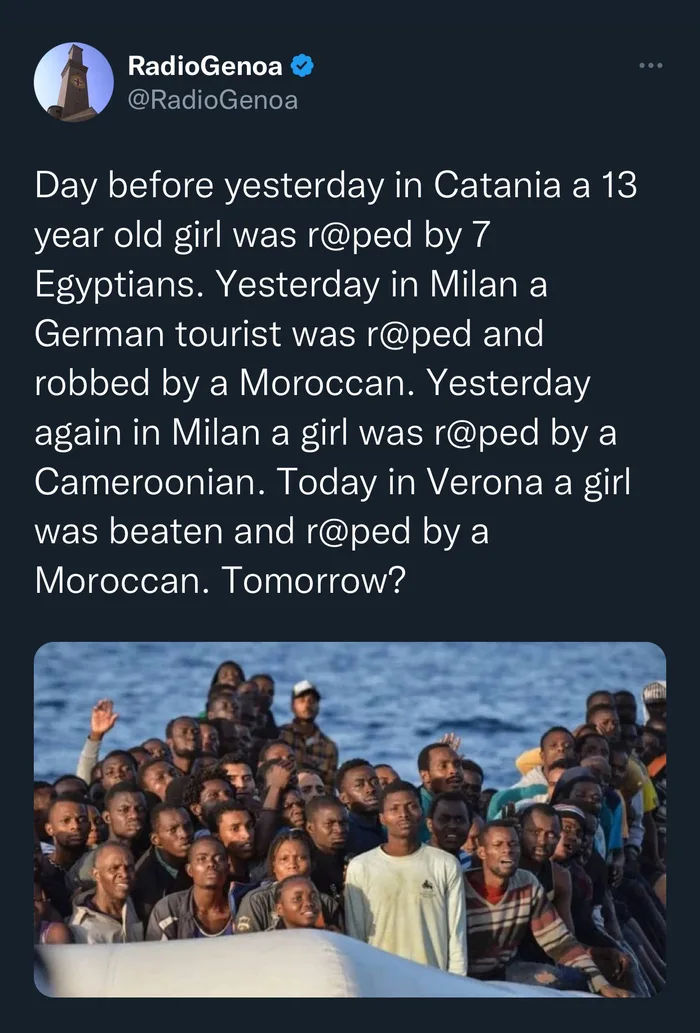Viewport: 700px width, 1033px height.
Task: Click the RadioGenoa display name
Action: (x=205, y=66)
